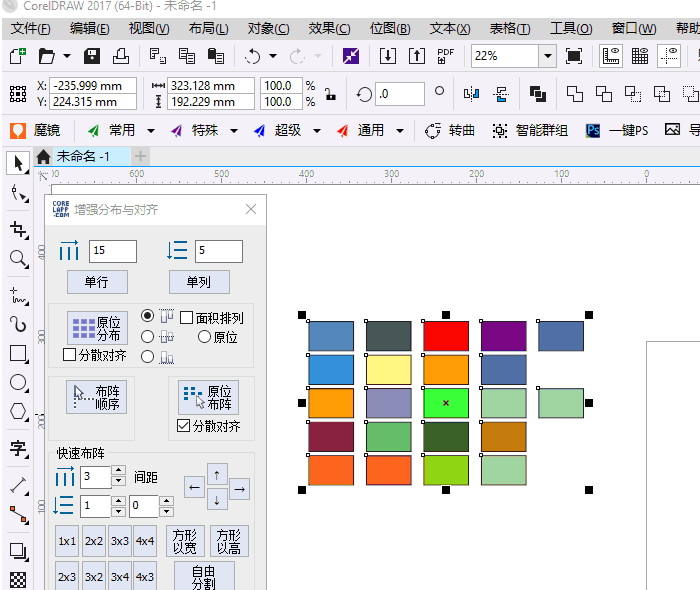Open the 编辑(E) menu

coord(90,29)
